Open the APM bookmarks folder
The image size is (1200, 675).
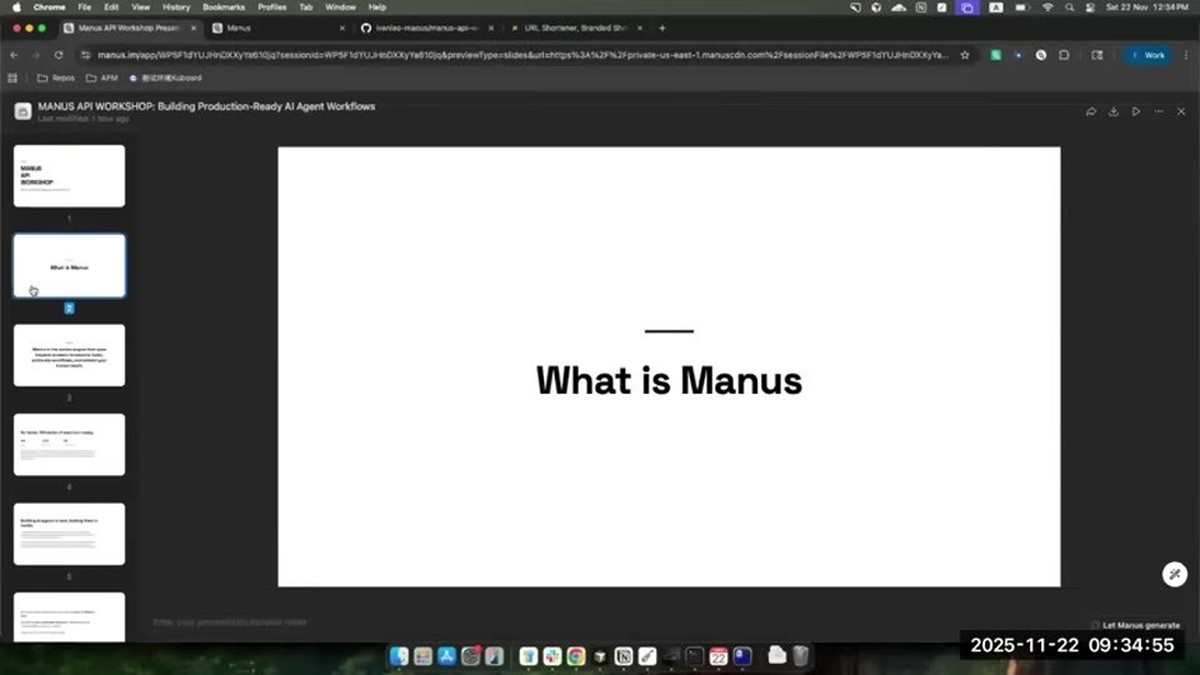[x=102, y=77]
